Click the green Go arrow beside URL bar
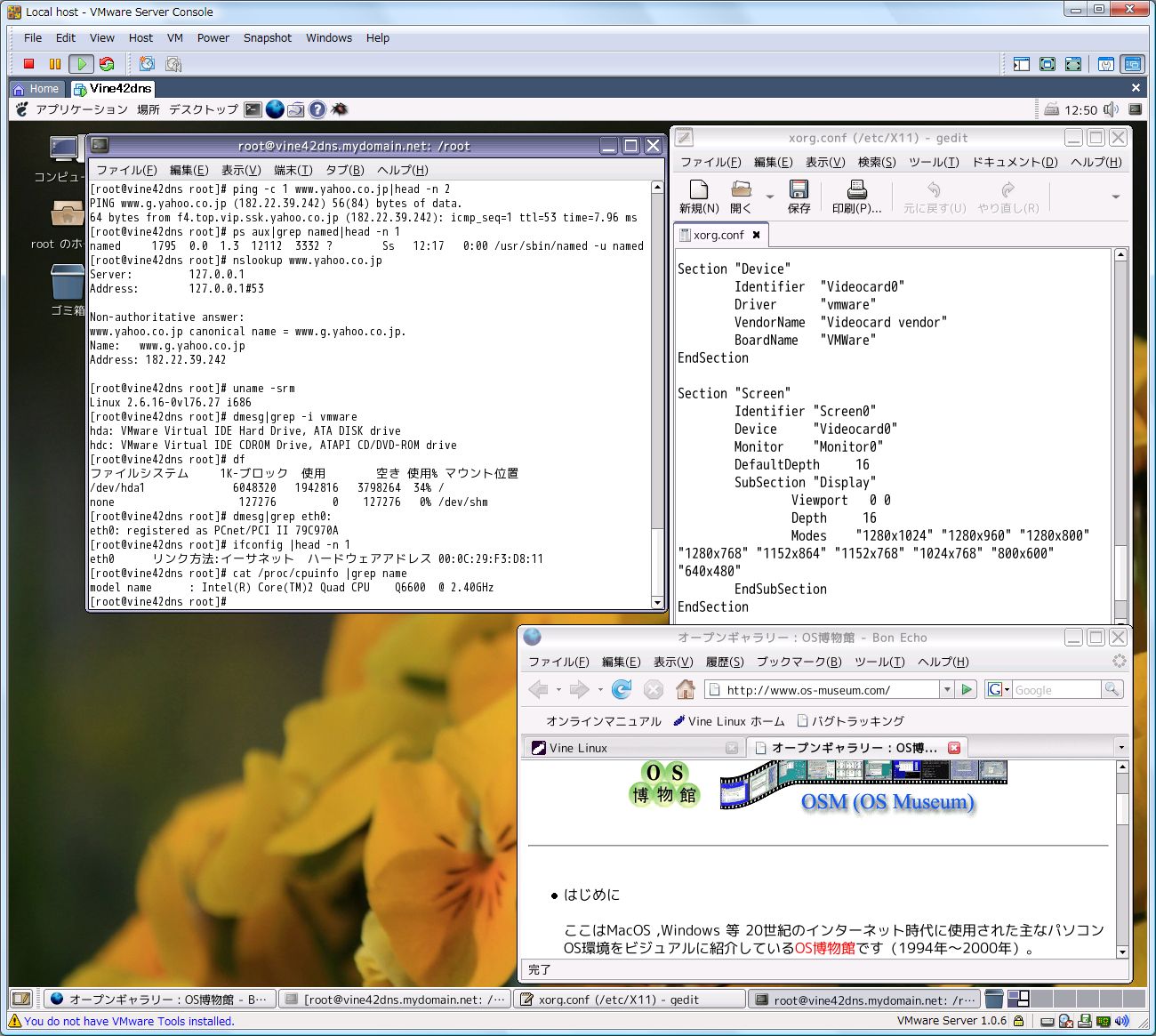Image resolution: width=1156 pixels, height=1036 pixels. [x=967, y=689]
